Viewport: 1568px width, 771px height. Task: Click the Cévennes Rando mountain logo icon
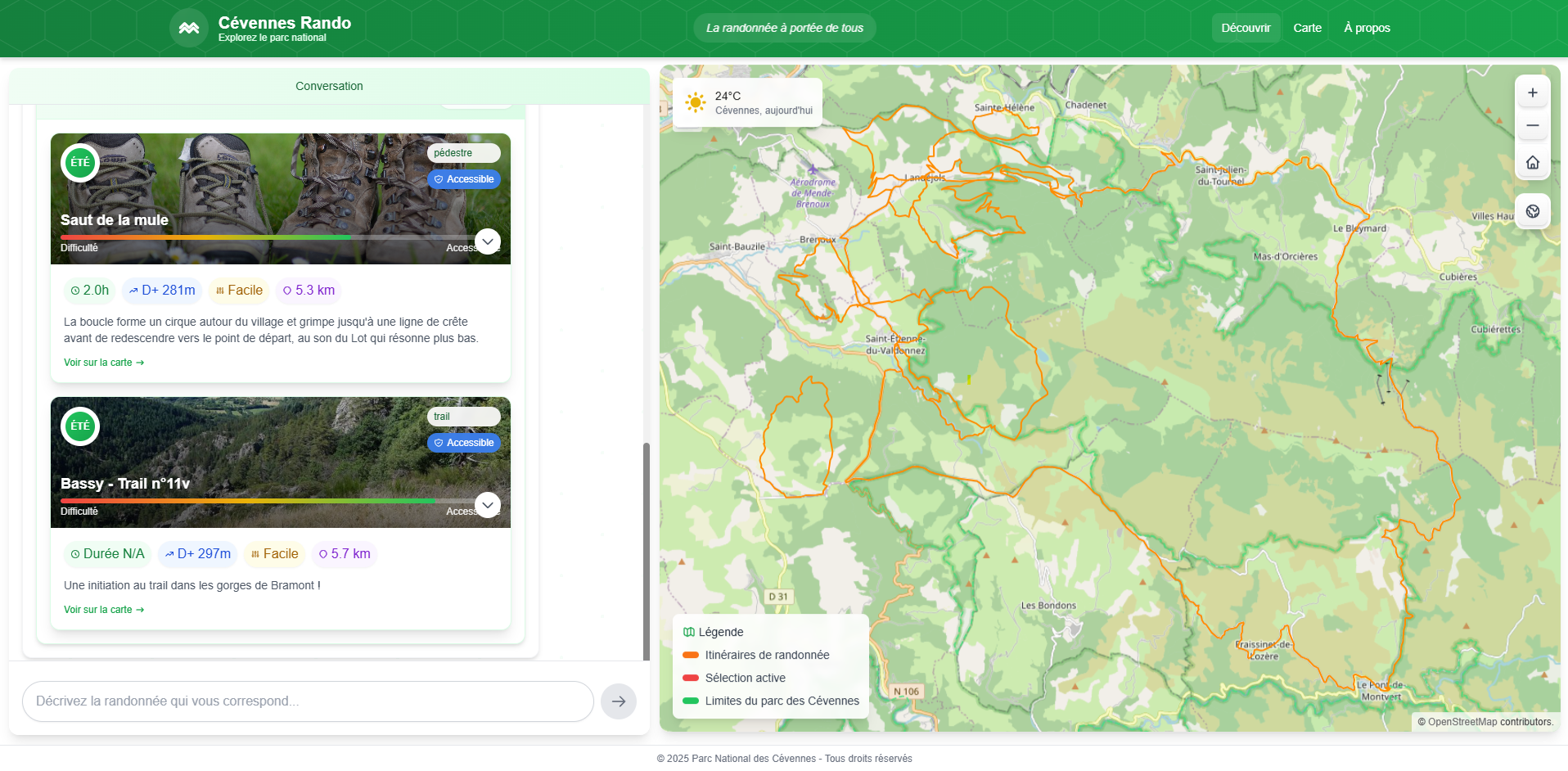point(189,28)
